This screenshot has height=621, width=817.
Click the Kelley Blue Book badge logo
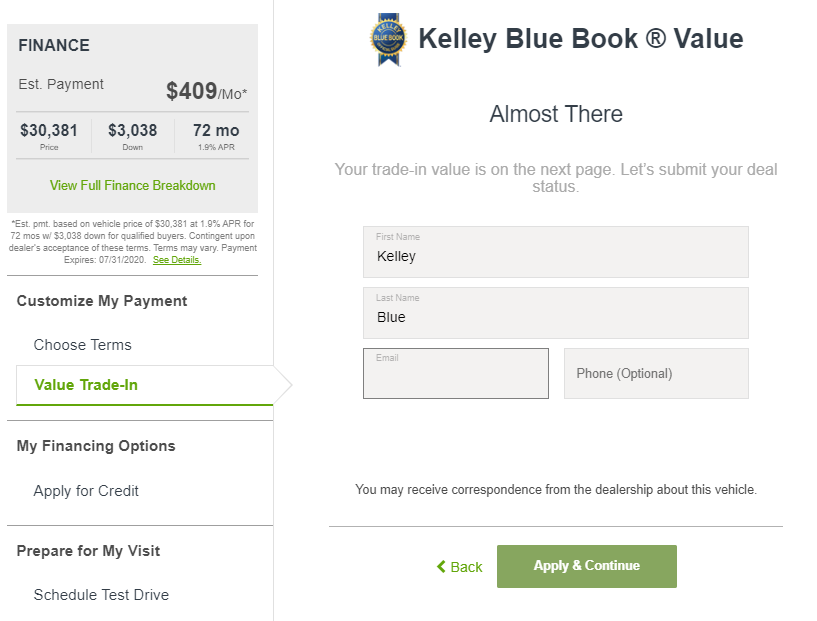point(388,40)
